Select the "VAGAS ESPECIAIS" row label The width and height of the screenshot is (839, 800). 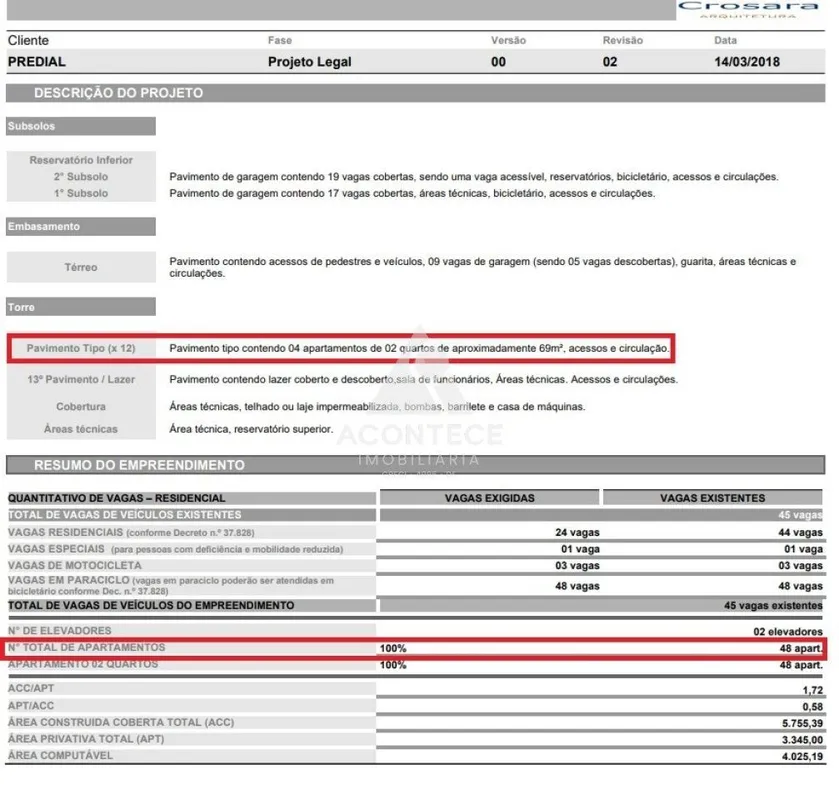pyautogui.click(x=176, y=549)
